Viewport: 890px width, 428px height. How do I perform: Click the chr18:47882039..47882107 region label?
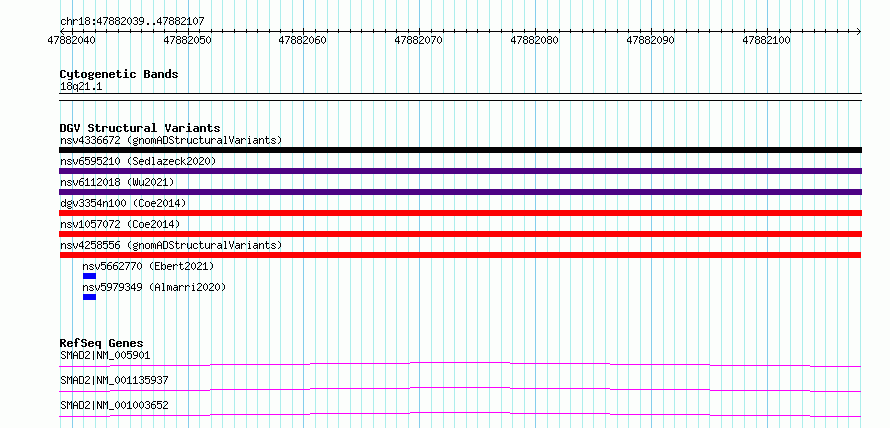132,21
